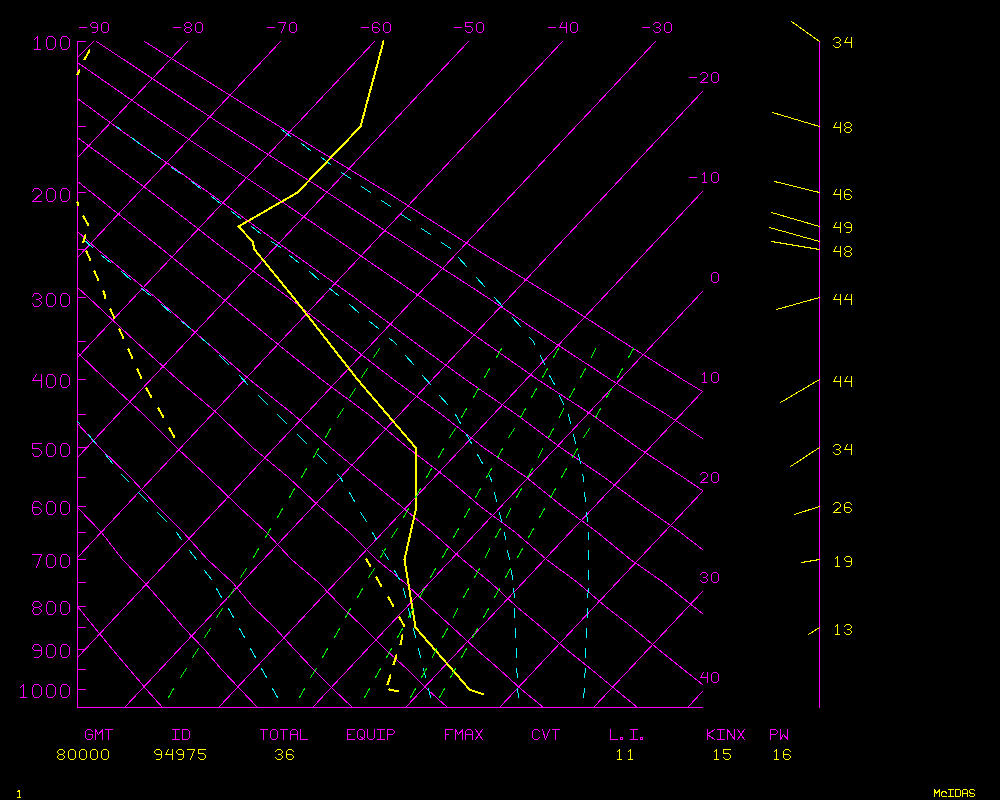Click the TOTAL index header
The width and height of the screenshot is (1000, 800).
[284, 735]
